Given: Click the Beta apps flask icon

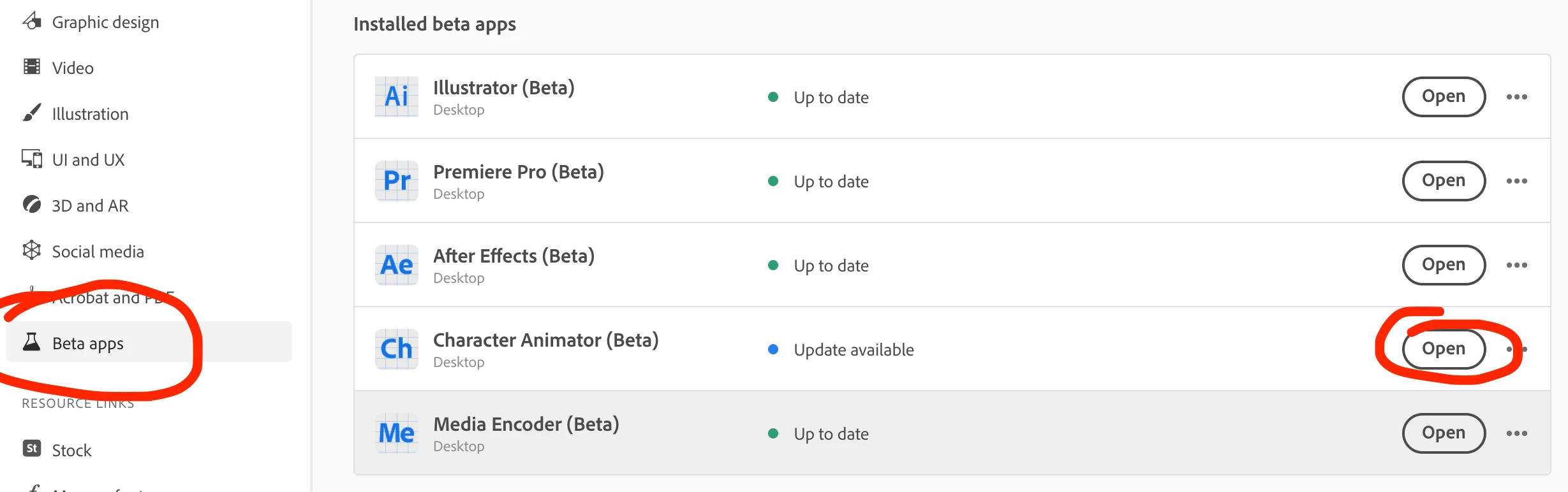Looking at the screenshot, I should point(31,342).
